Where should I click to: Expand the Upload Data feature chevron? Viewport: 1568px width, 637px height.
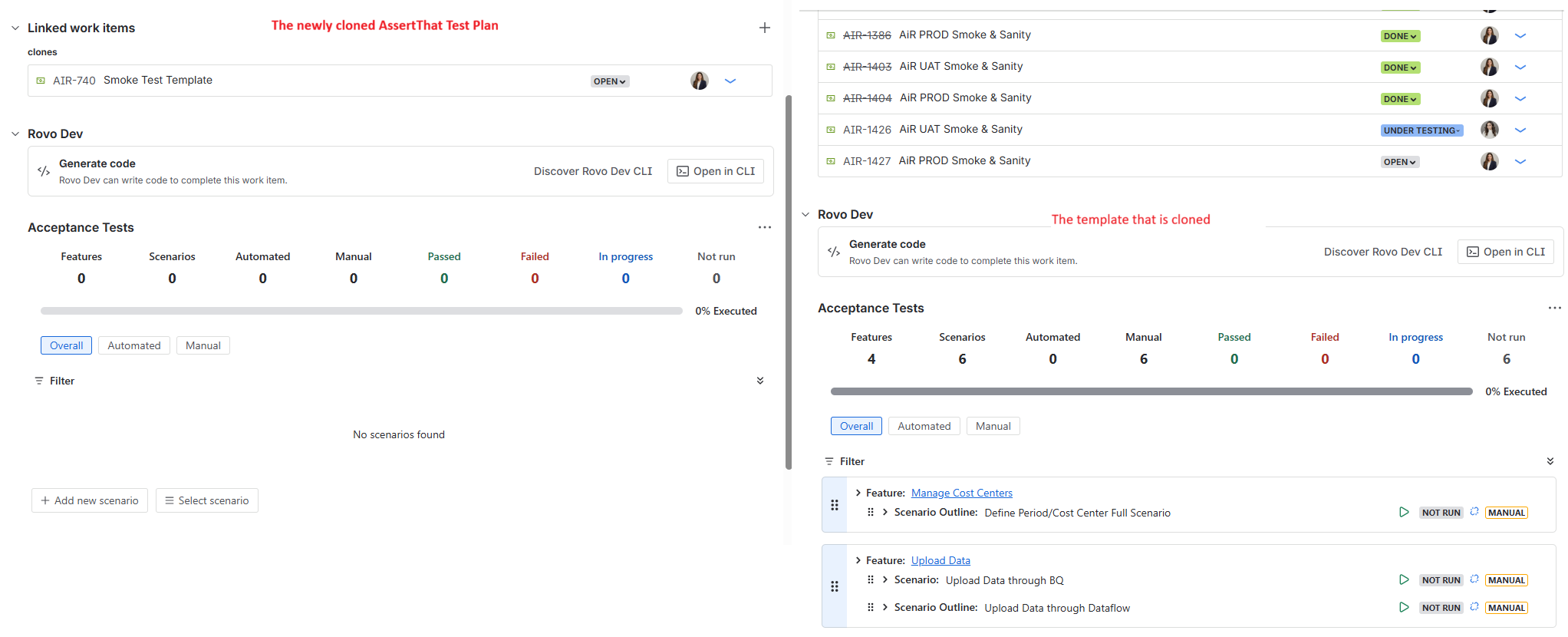click(x=858, y=560)
